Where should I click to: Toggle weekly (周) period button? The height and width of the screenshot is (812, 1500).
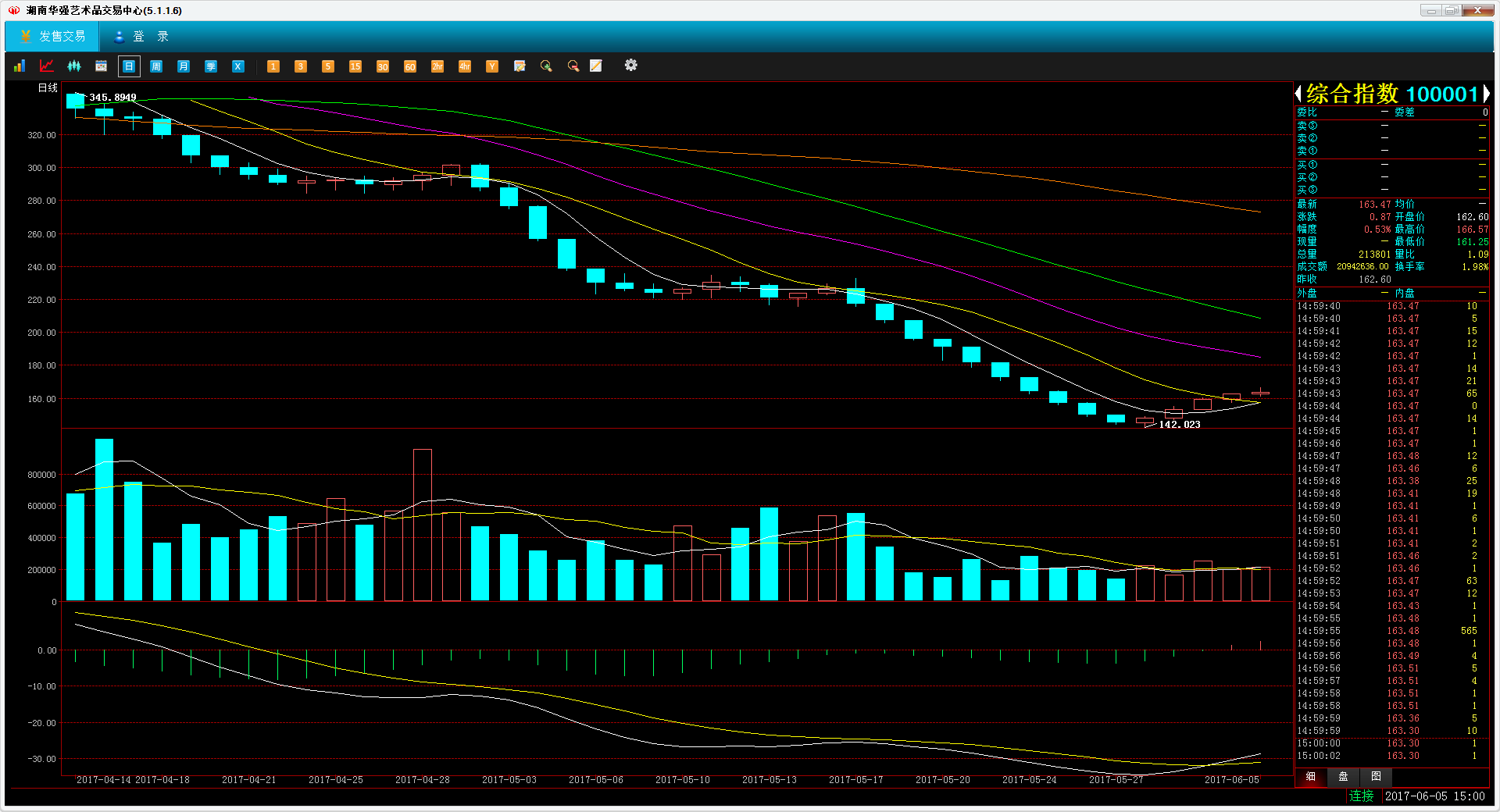(x=156, y=66)
